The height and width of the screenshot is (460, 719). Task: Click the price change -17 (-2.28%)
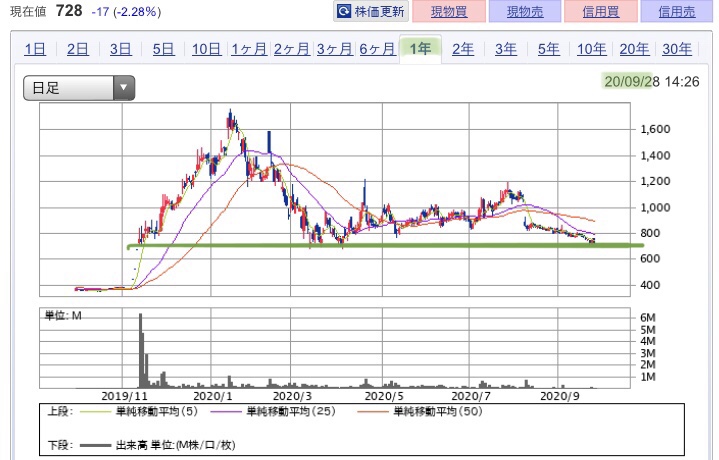click(127, 11)
